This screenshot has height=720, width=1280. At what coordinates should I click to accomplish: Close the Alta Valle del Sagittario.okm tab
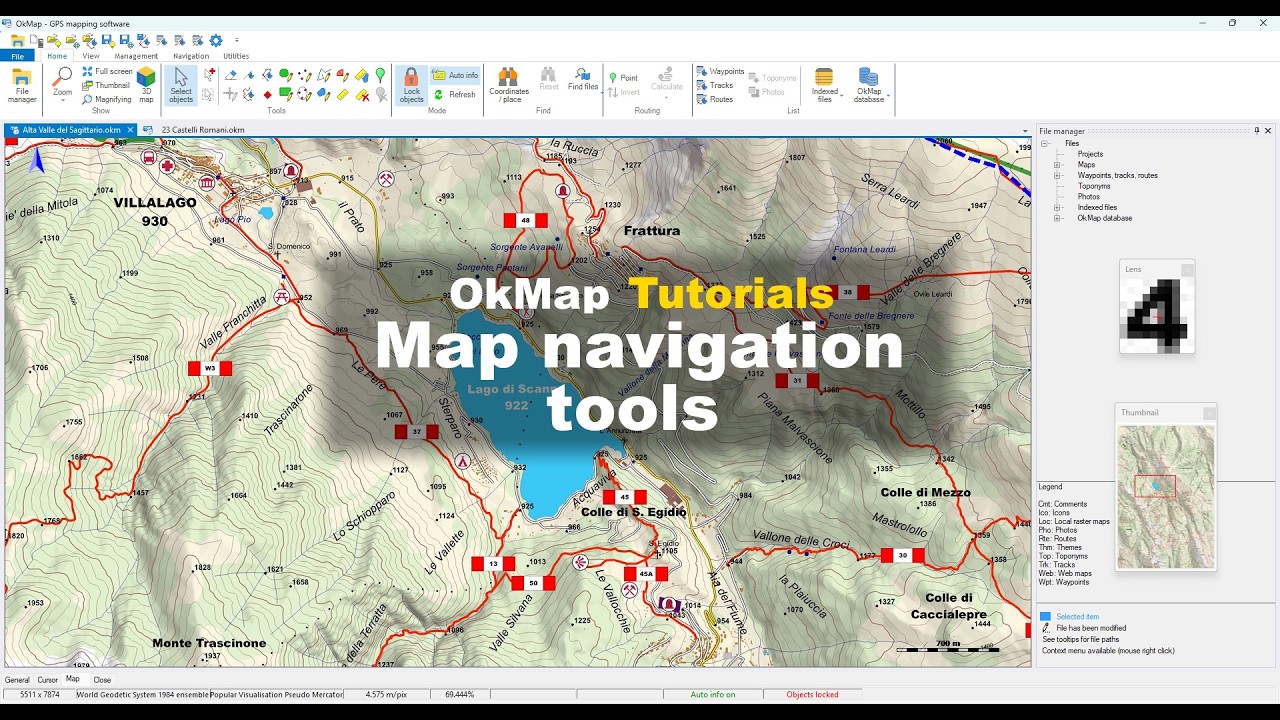(x=130, y=130)
